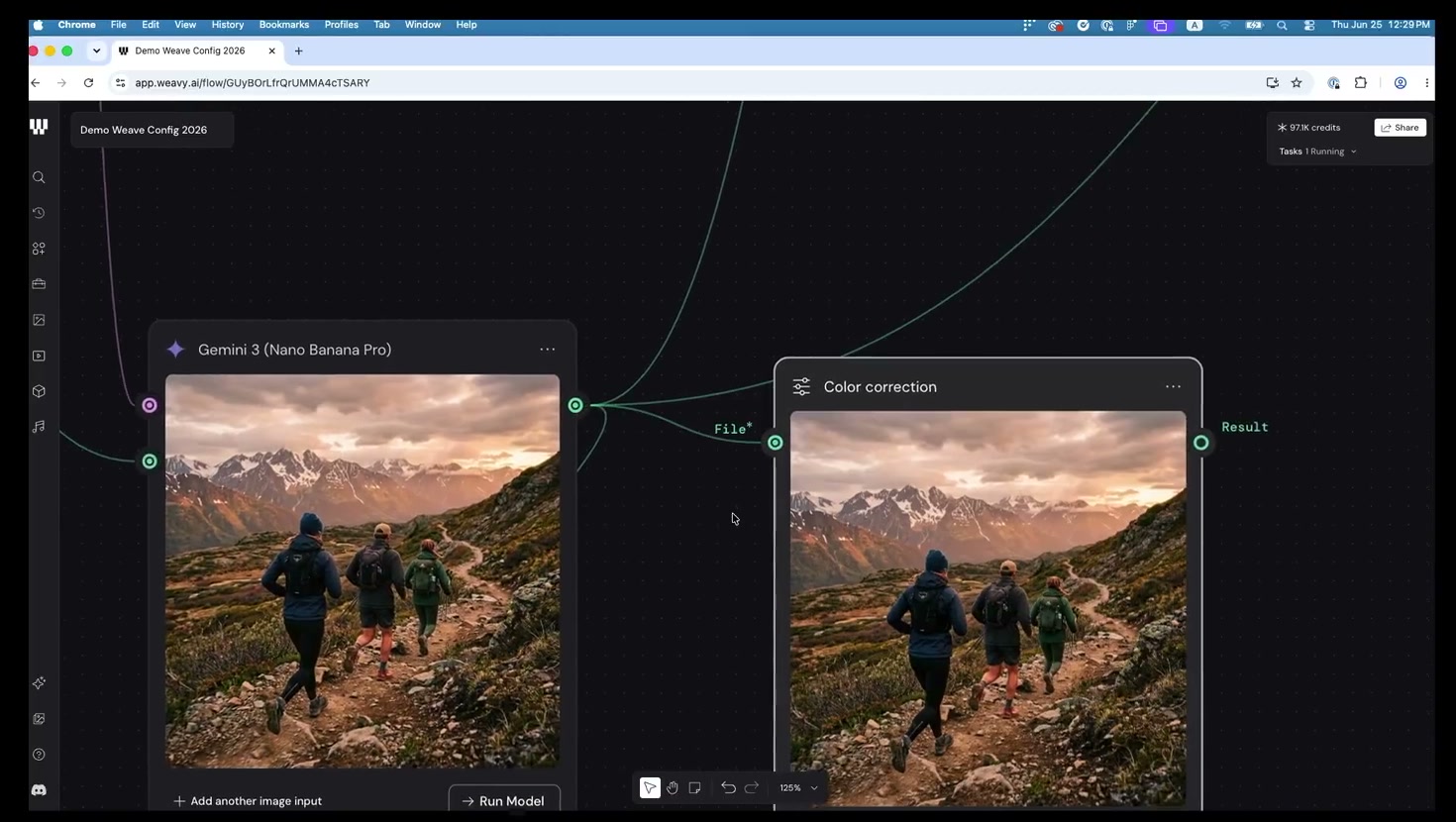Viewport: 1456px width, 822px height.
Task: Go back with the browser back arrow
Action: pos(36,83)
